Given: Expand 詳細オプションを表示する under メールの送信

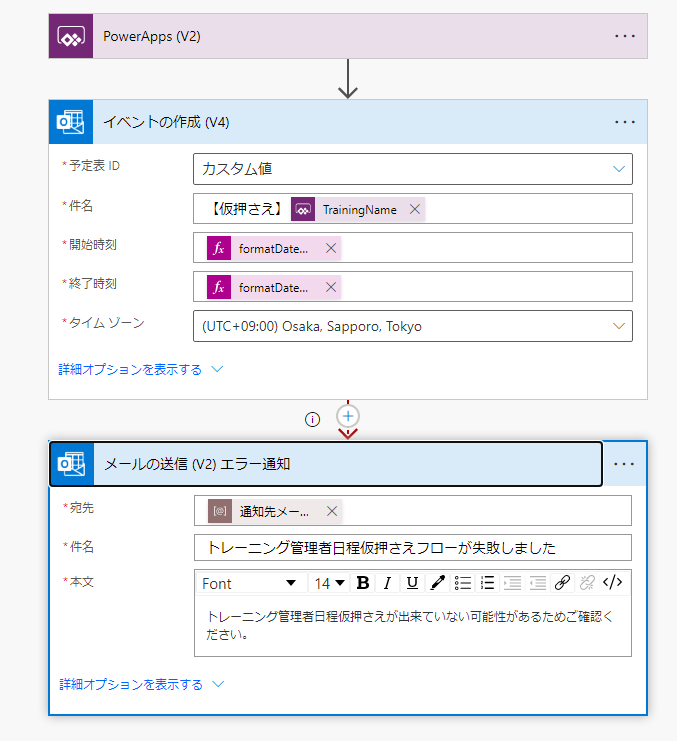Looking at the screenshot, I should [141, 684].
